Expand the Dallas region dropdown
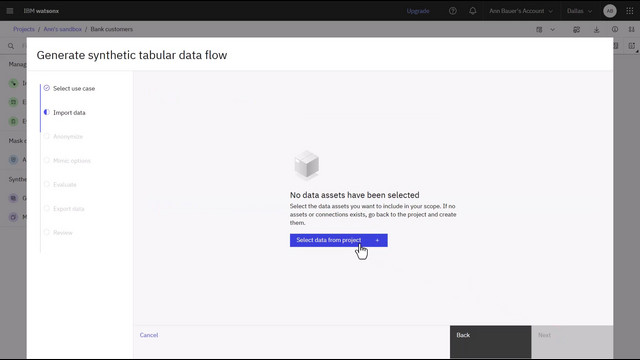640x360 pixels. (579, 11)
